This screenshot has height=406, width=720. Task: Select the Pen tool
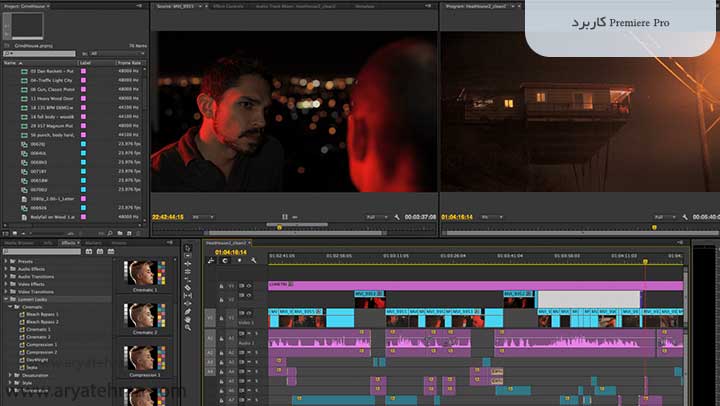tap(188, 311)
